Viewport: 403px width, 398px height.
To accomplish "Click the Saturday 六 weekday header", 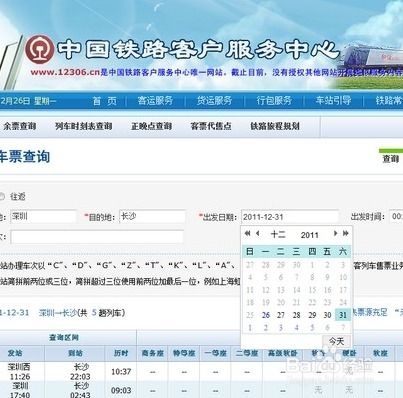I will coord(343,251).
